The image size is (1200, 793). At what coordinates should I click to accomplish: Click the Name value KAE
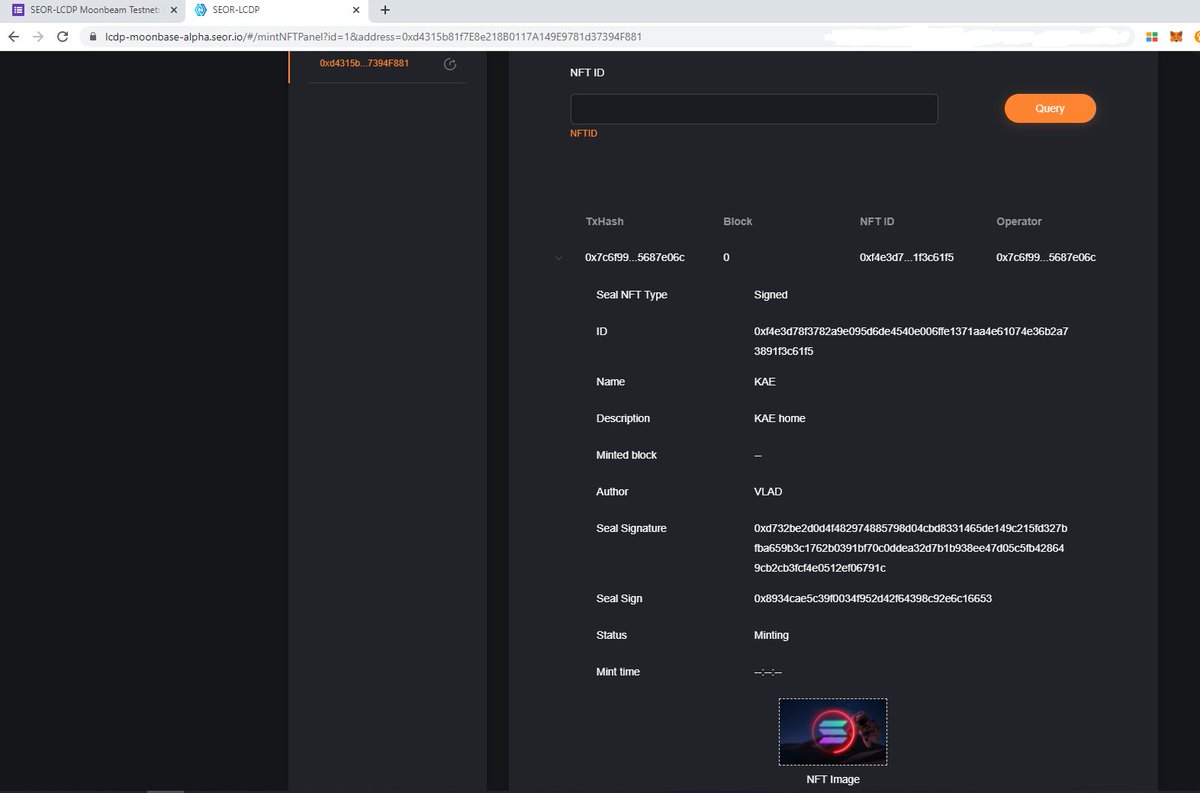[x=765, y=382]
